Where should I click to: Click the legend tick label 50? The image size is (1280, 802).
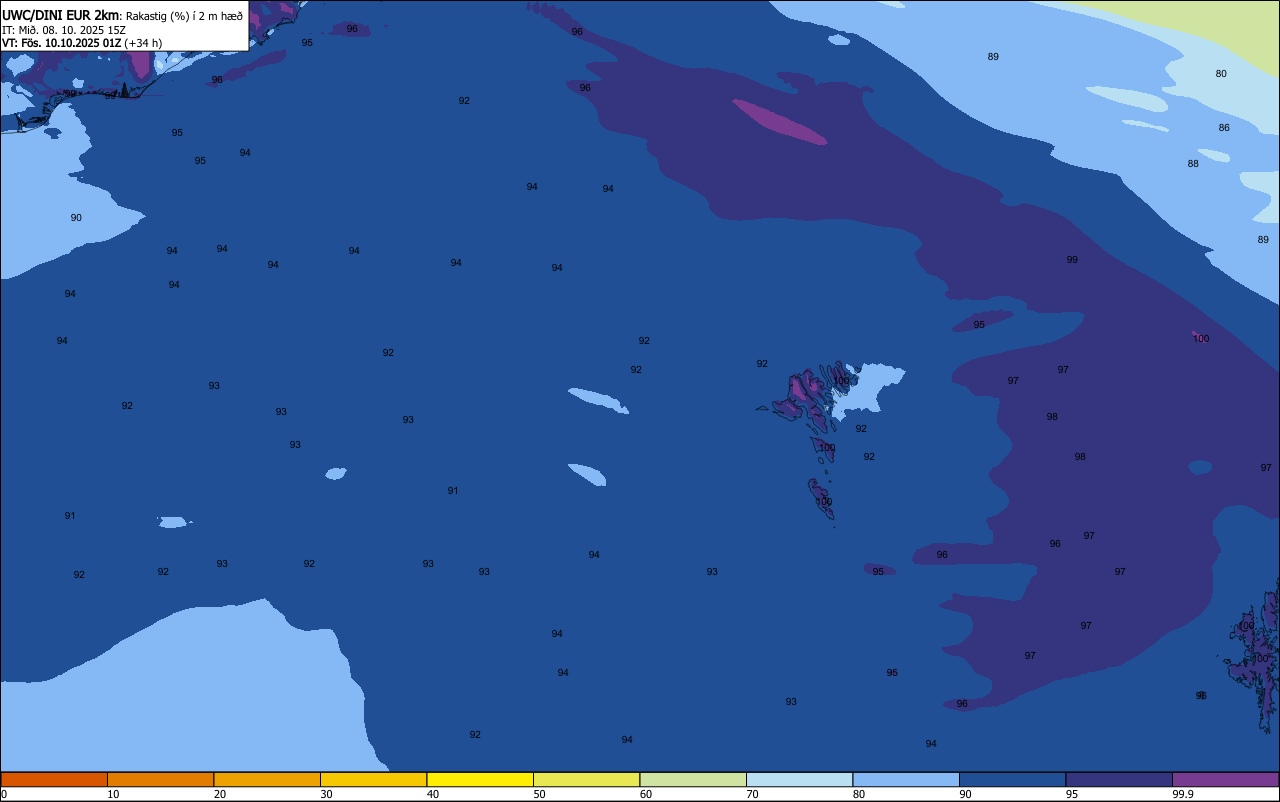[539, 794]
